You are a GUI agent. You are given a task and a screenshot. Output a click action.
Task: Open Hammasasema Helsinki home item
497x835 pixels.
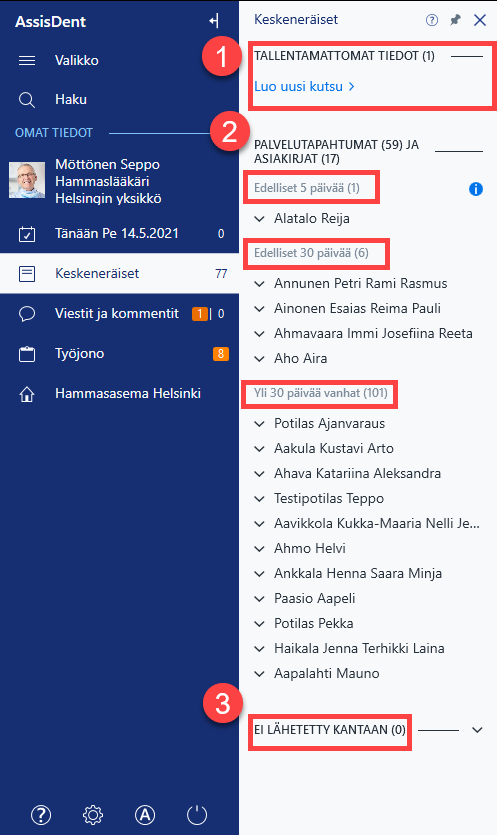click(x=119, y=394)
